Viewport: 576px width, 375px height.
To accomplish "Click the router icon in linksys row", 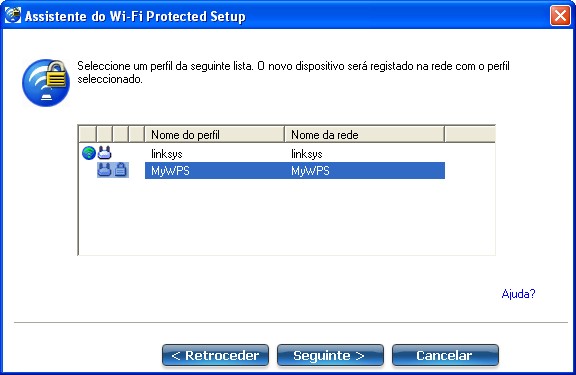I will click(x=104, y=153).
